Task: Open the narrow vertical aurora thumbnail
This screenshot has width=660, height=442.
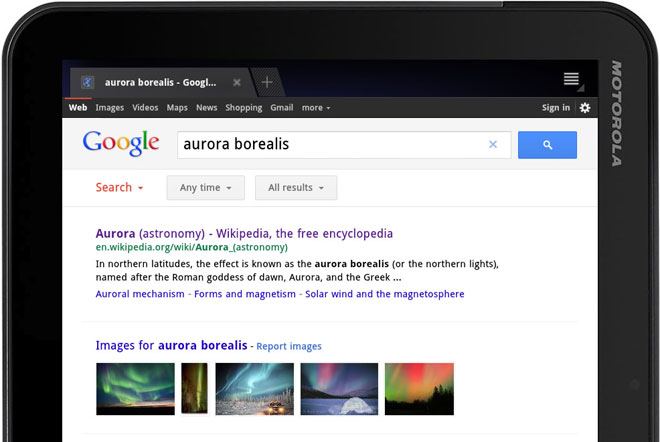Action: (194, 388)
